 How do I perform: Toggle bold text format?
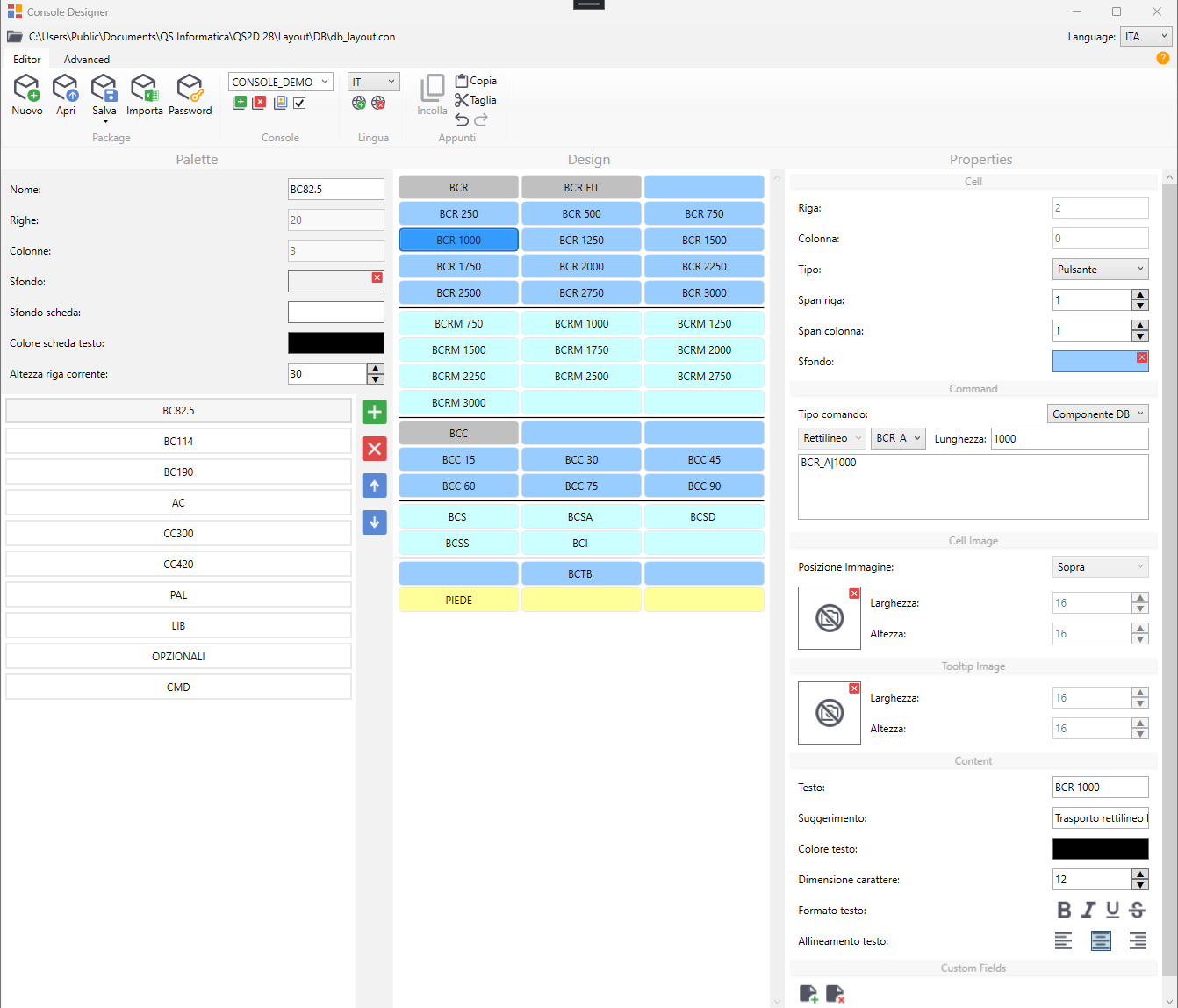(1064, 910)
